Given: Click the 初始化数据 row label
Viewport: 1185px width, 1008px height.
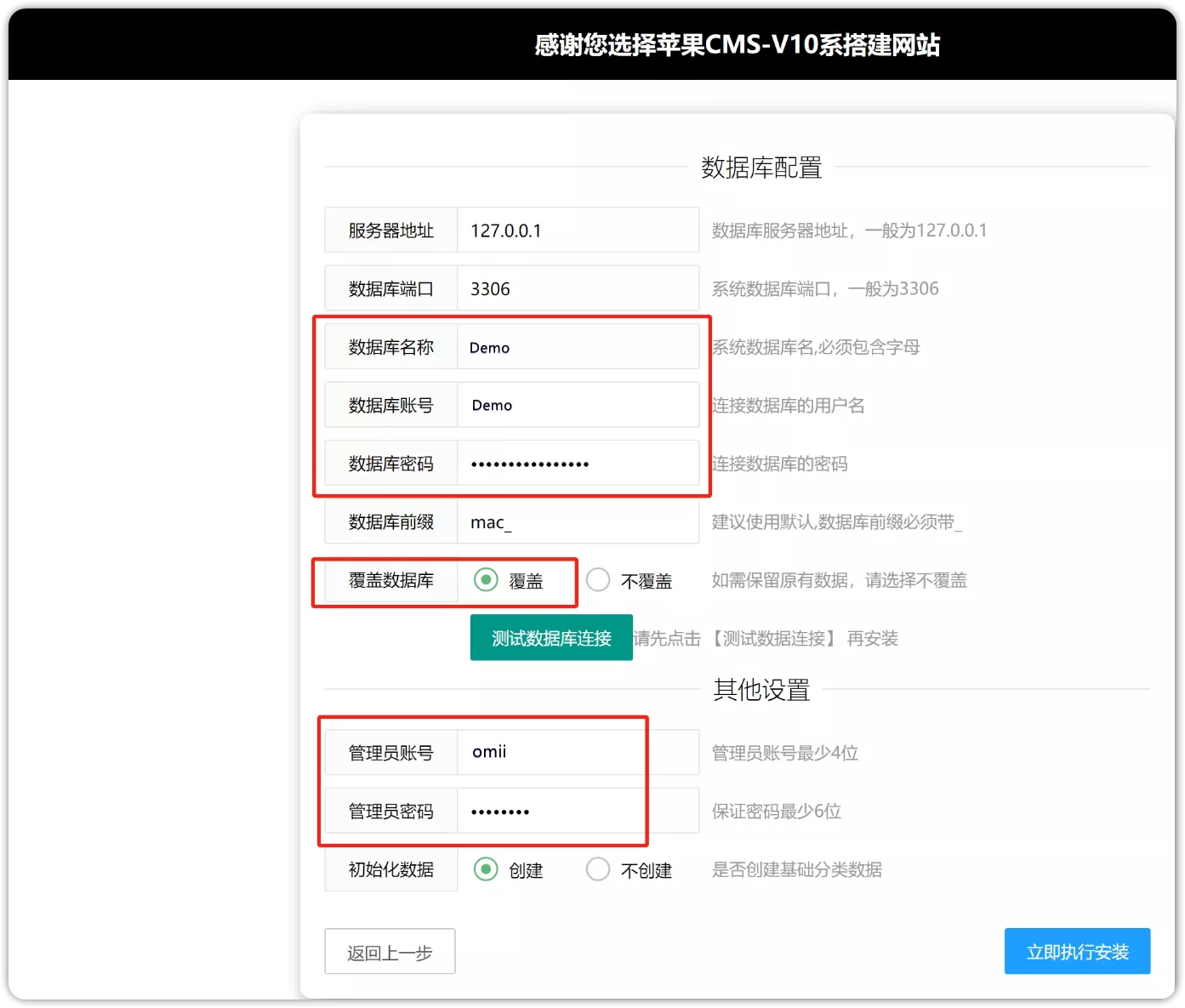Looking at the screenshot, I should pos(390,869).
